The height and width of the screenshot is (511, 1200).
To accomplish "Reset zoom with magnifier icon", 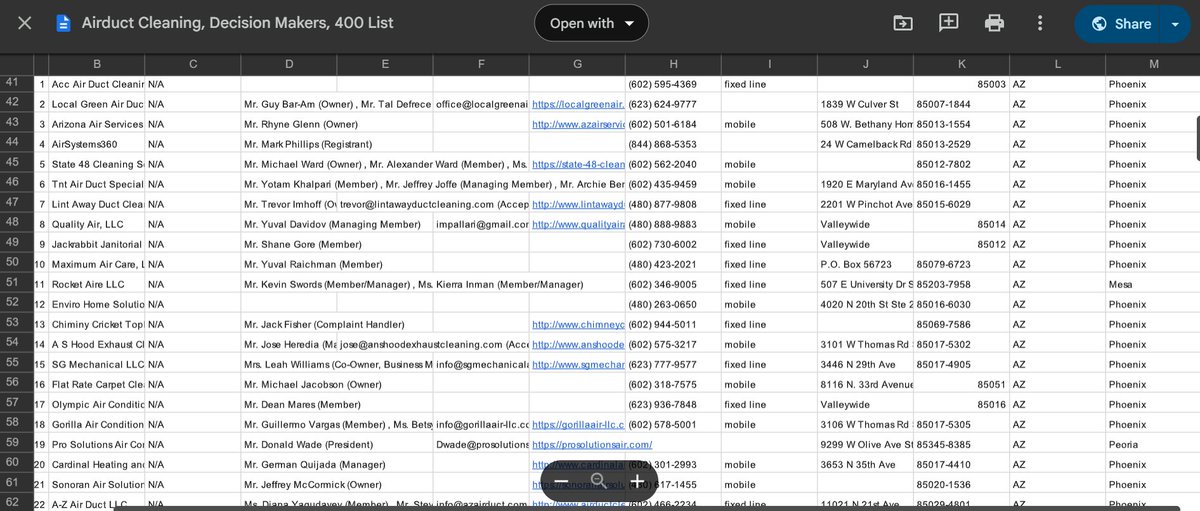I will [598, 481].
